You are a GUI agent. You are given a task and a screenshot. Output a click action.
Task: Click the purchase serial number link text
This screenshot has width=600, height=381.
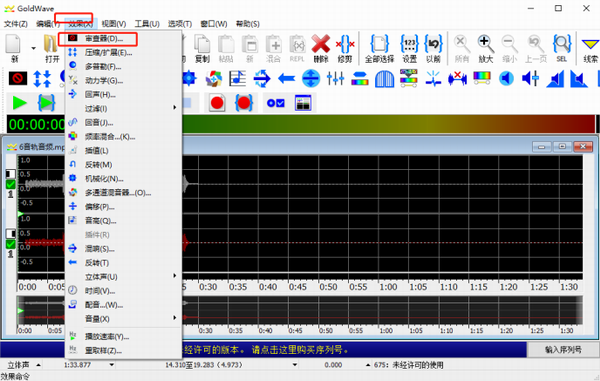coord(299,350)
